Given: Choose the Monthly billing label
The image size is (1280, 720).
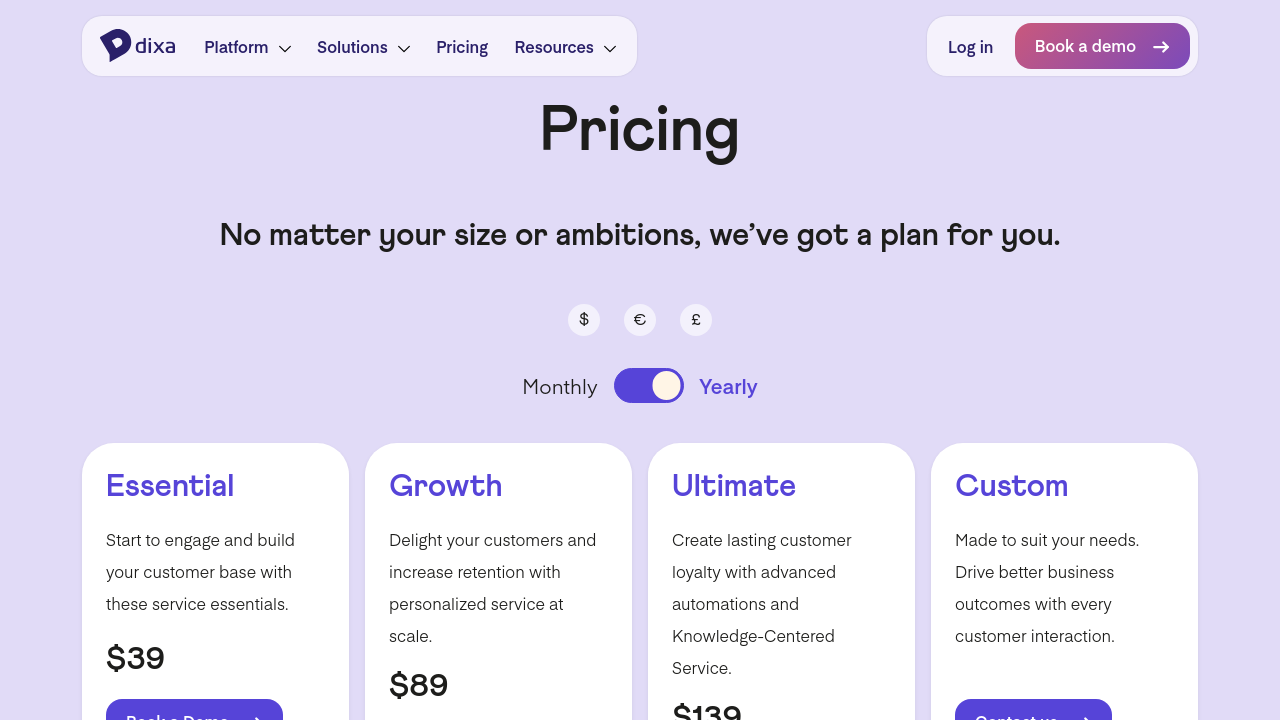Looking at the screenshot, I should click(560, 387).
